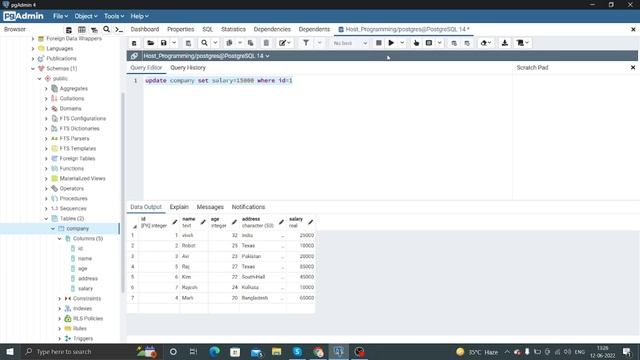Click the SQL query text in editor
This screenshot has height=360, width=640.
pos(219,81)
